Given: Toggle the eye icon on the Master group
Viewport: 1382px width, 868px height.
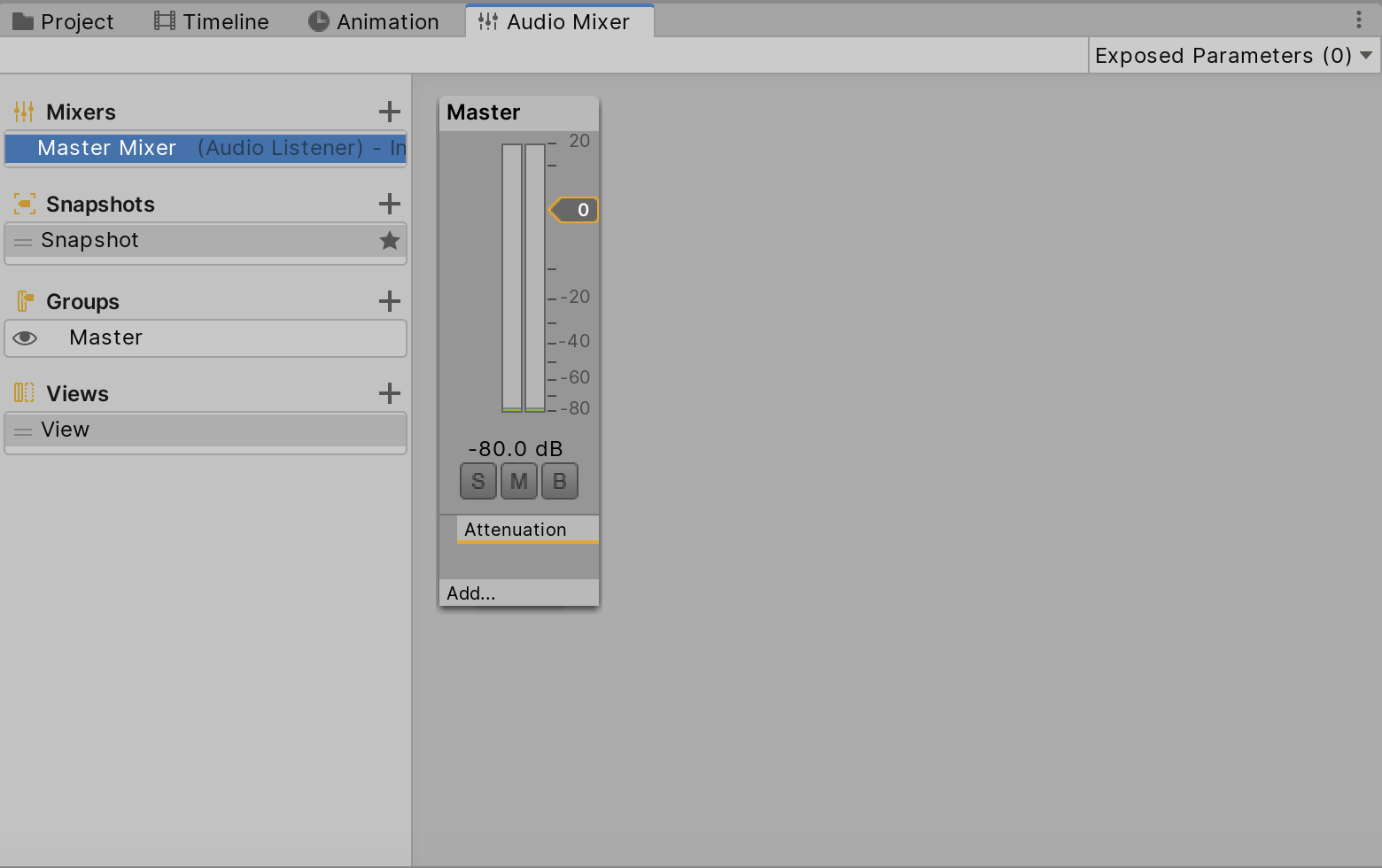Looking at the screenshot, I should click(x=25, y=337).
